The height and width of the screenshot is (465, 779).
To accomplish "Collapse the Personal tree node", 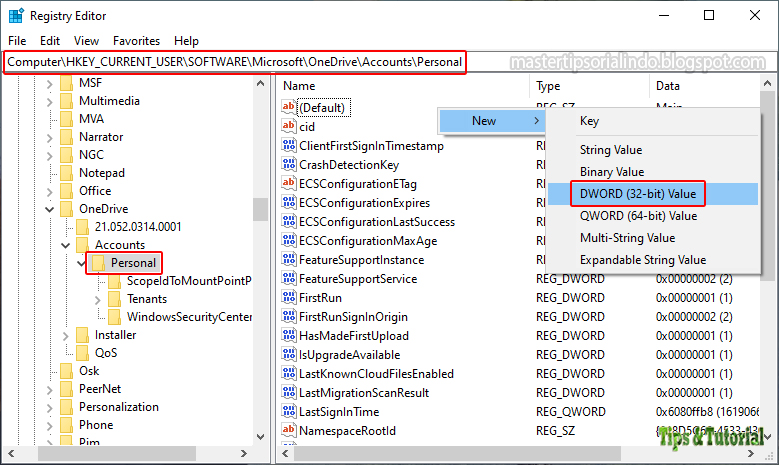I will pos(81,263).
